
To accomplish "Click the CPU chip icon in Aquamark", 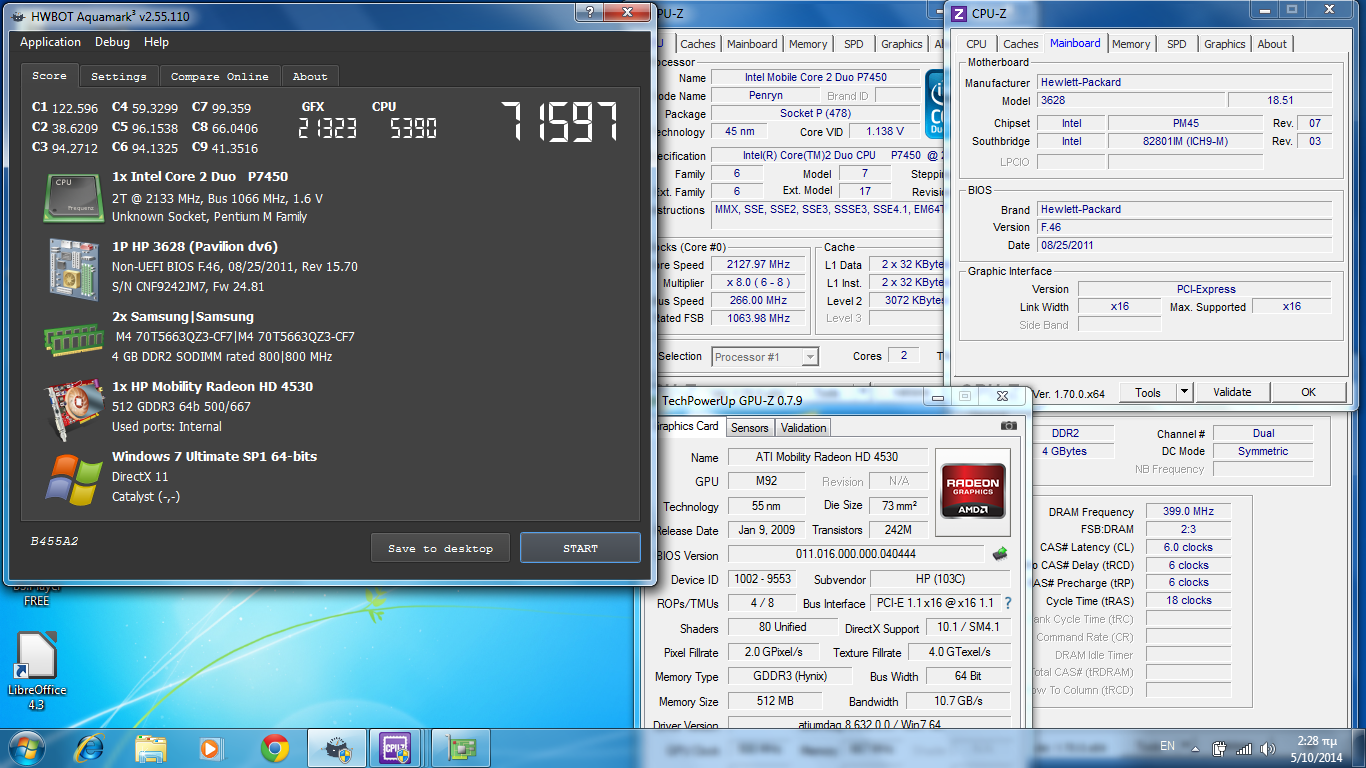I will pyautogui.click(x=74, y=197).
